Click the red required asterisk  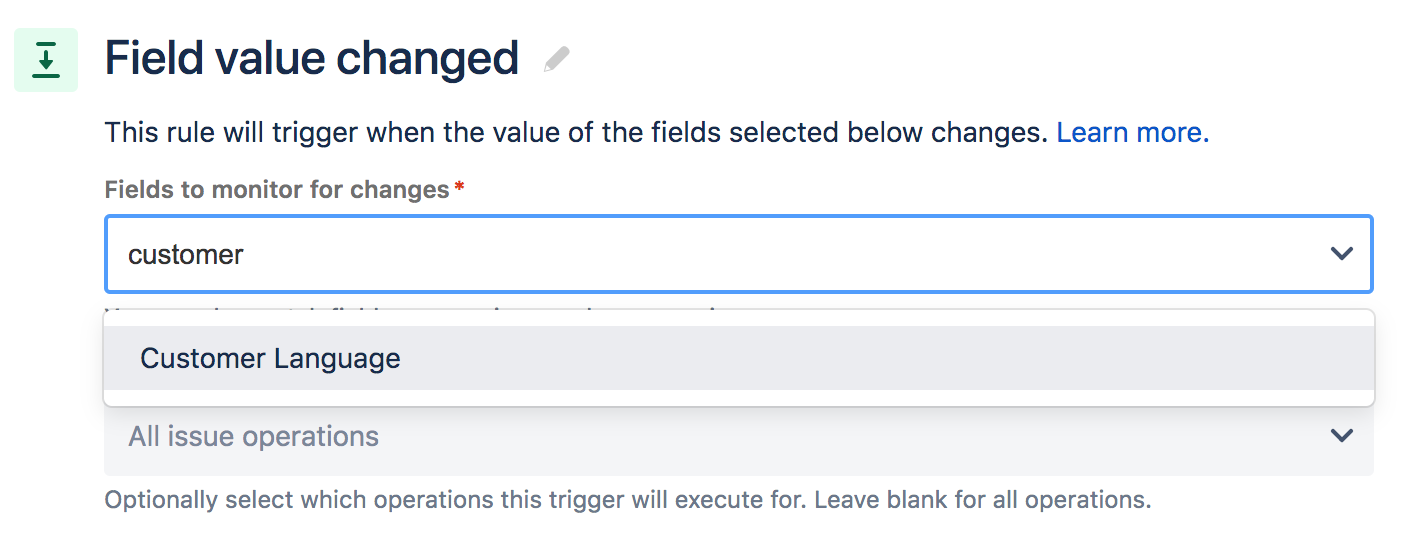(x=459, y=187)
